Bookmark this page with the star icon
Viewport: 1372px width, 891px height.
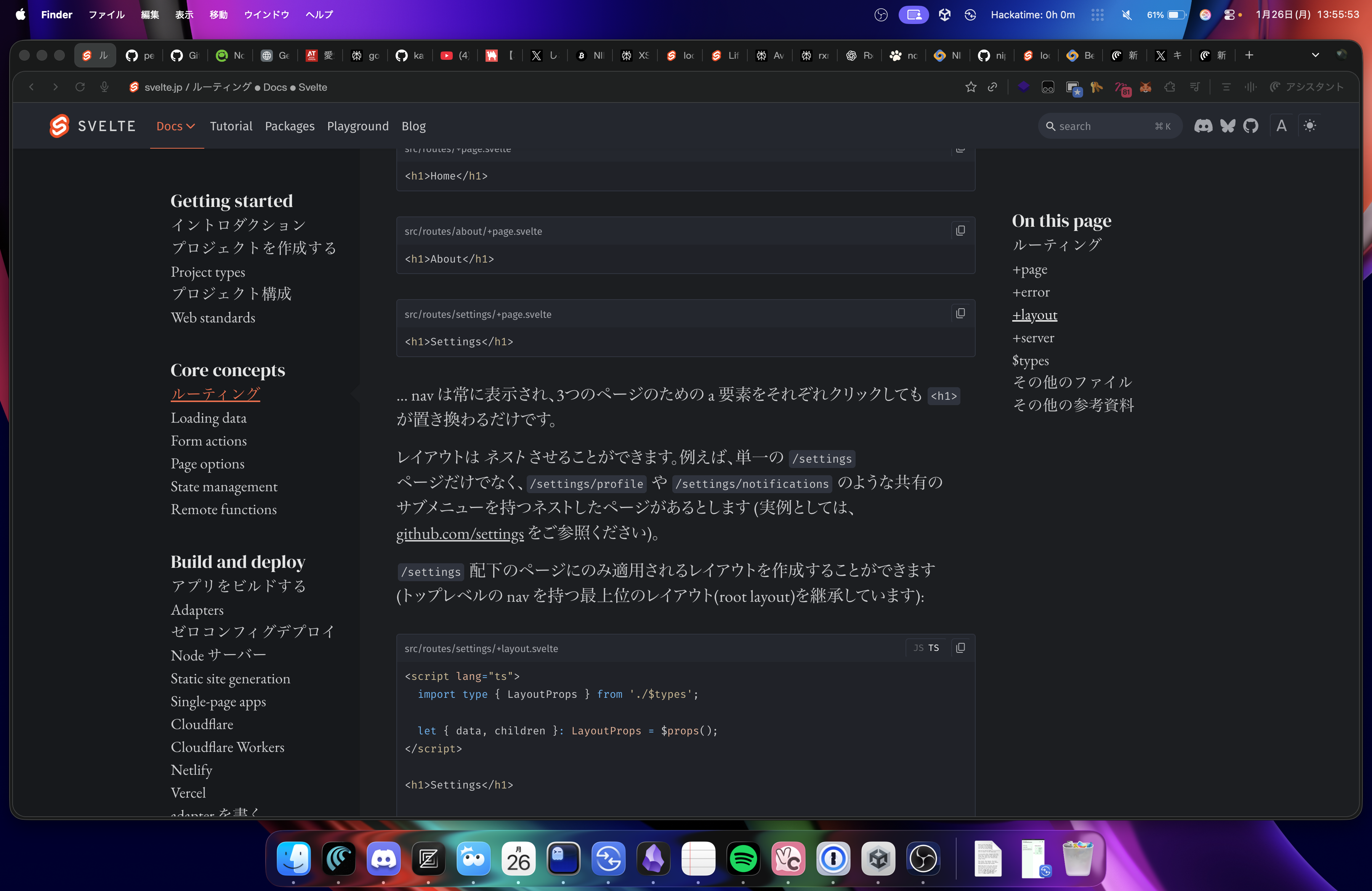pyautogui.click(x=971, y=87)
